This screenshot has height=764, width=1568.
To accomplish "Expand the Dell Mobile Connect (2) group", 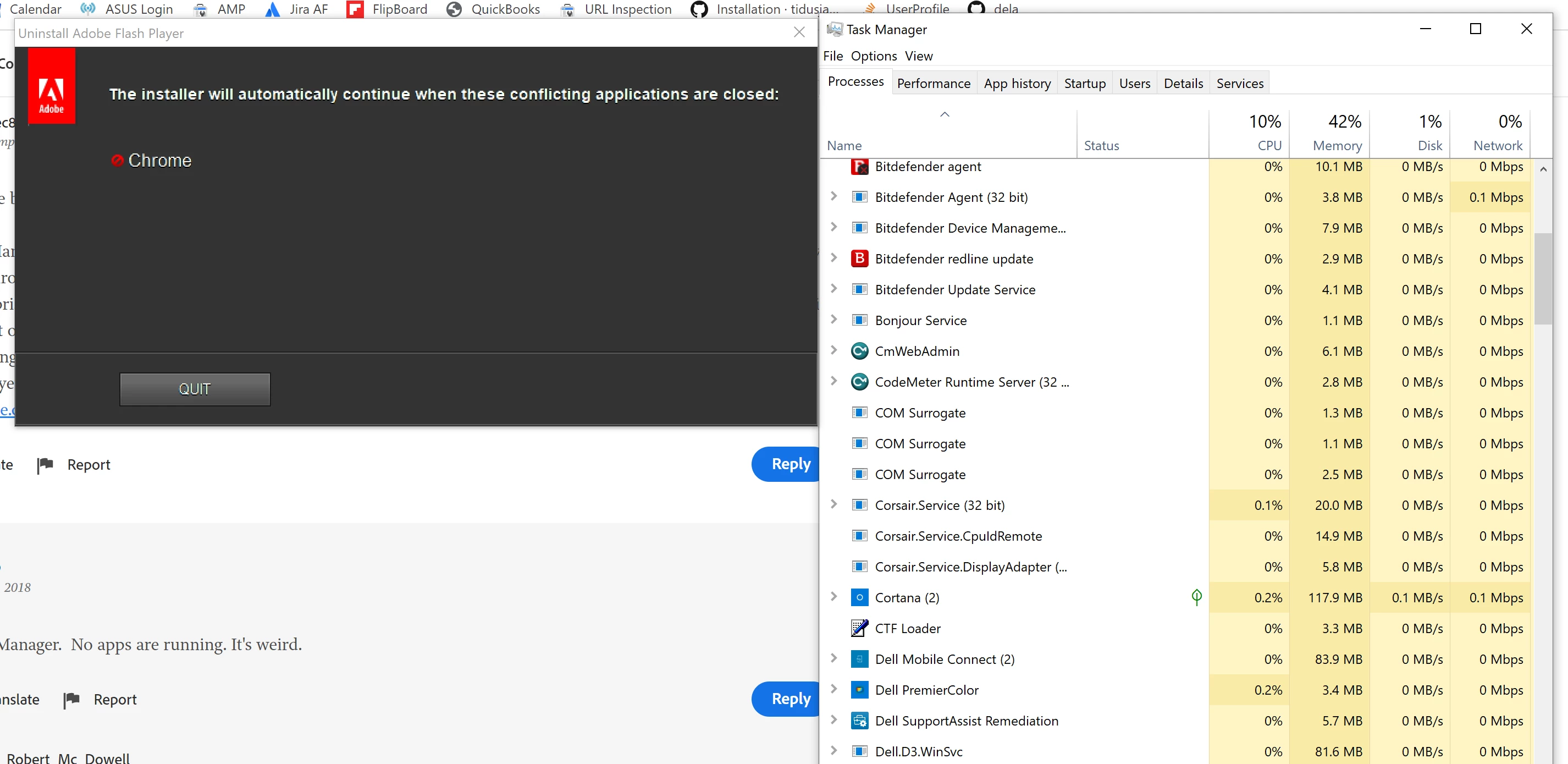I will pyautogui.click(x=834, y=658).
